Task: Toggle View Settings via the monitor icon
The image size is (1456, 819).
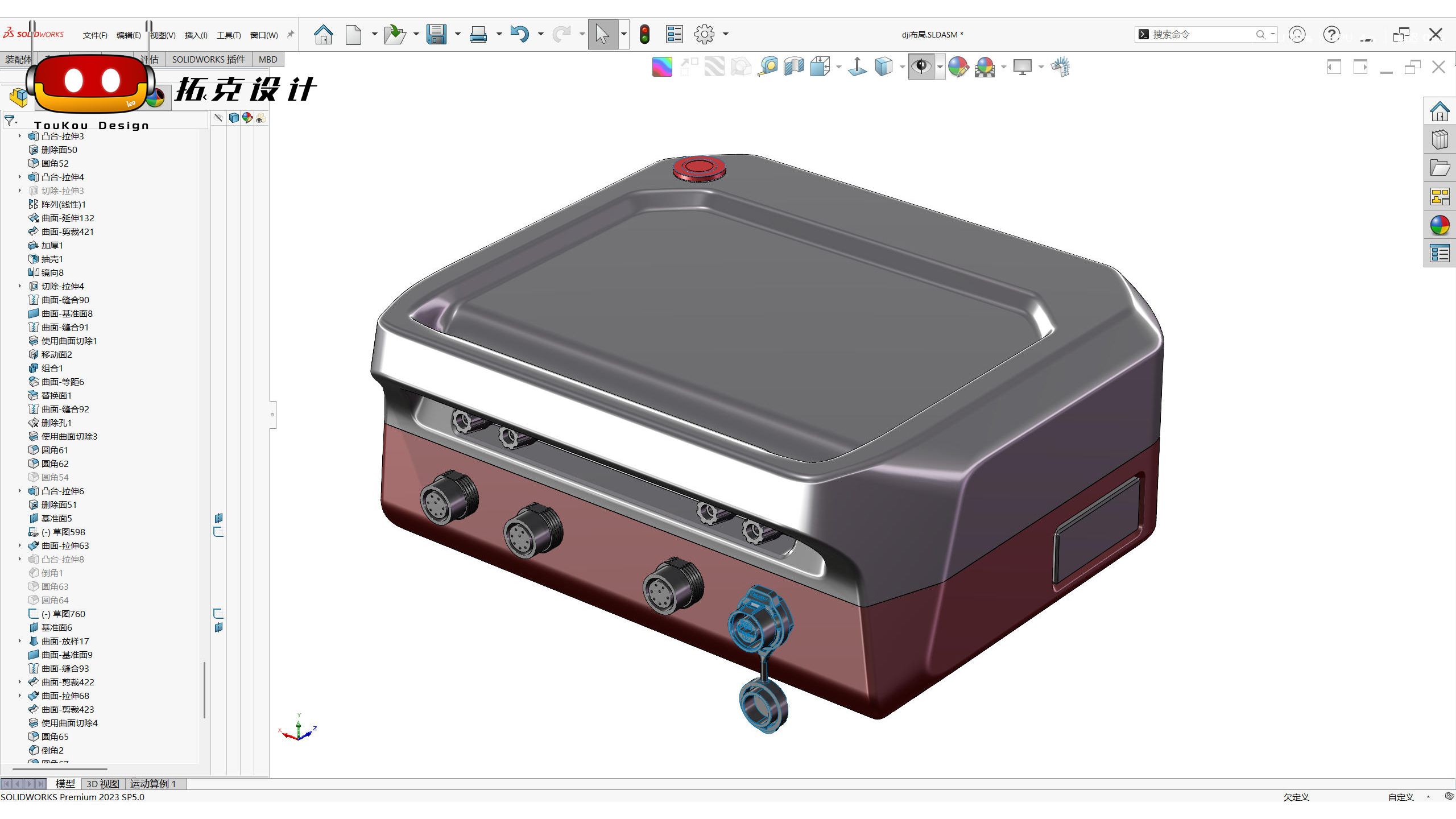Action: click(1023, 67)
